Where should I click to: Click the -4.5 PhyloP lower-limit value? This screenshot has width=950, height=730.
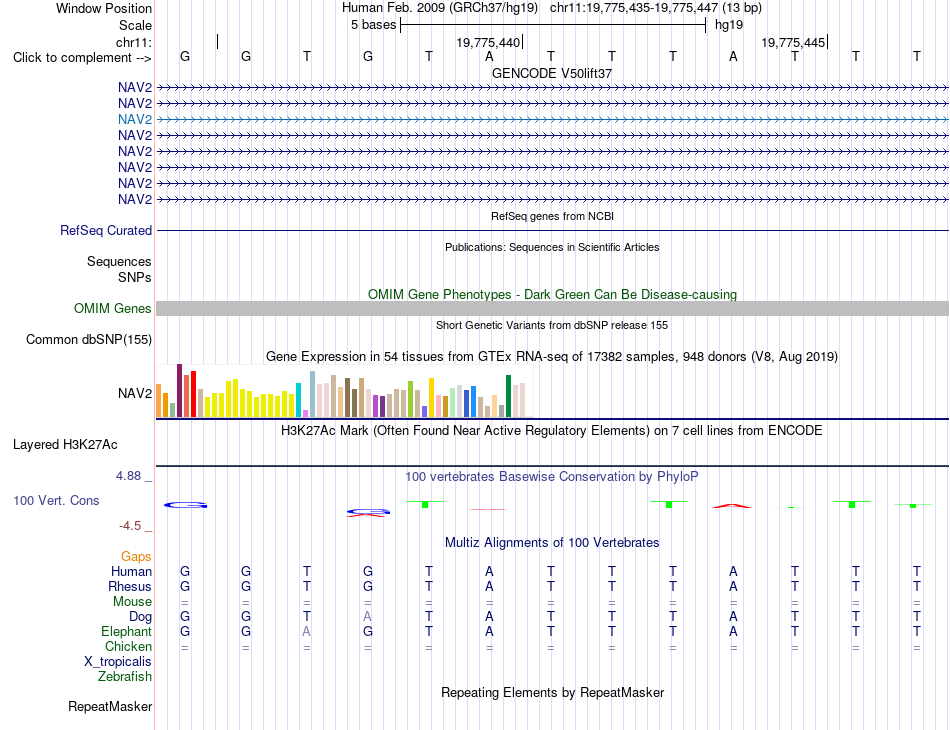pyautogui.click(x=130, y=526)
